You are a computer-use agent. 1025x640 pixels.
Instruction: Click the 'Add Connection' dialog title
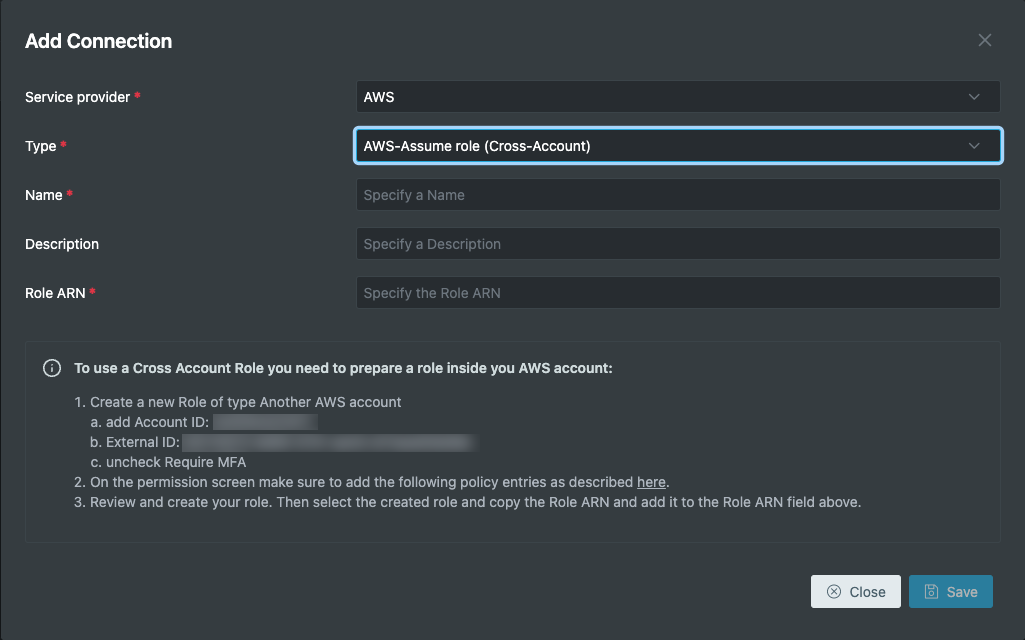pos(99,41)
